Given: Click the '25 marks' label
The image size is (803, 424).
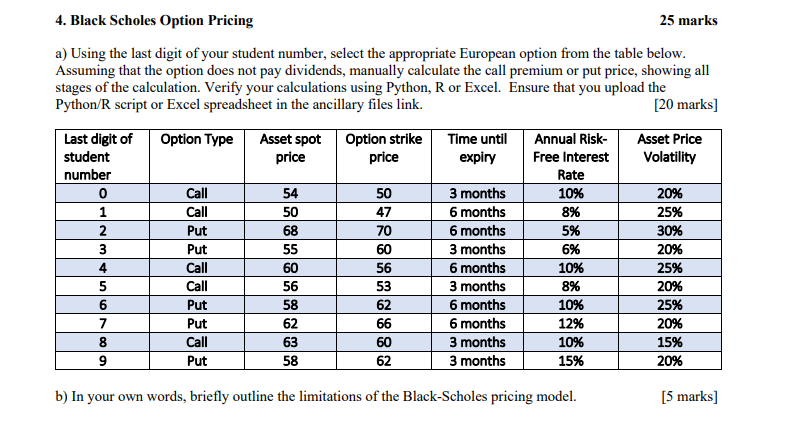Looking at the screenshot, I should pos(688,20).
